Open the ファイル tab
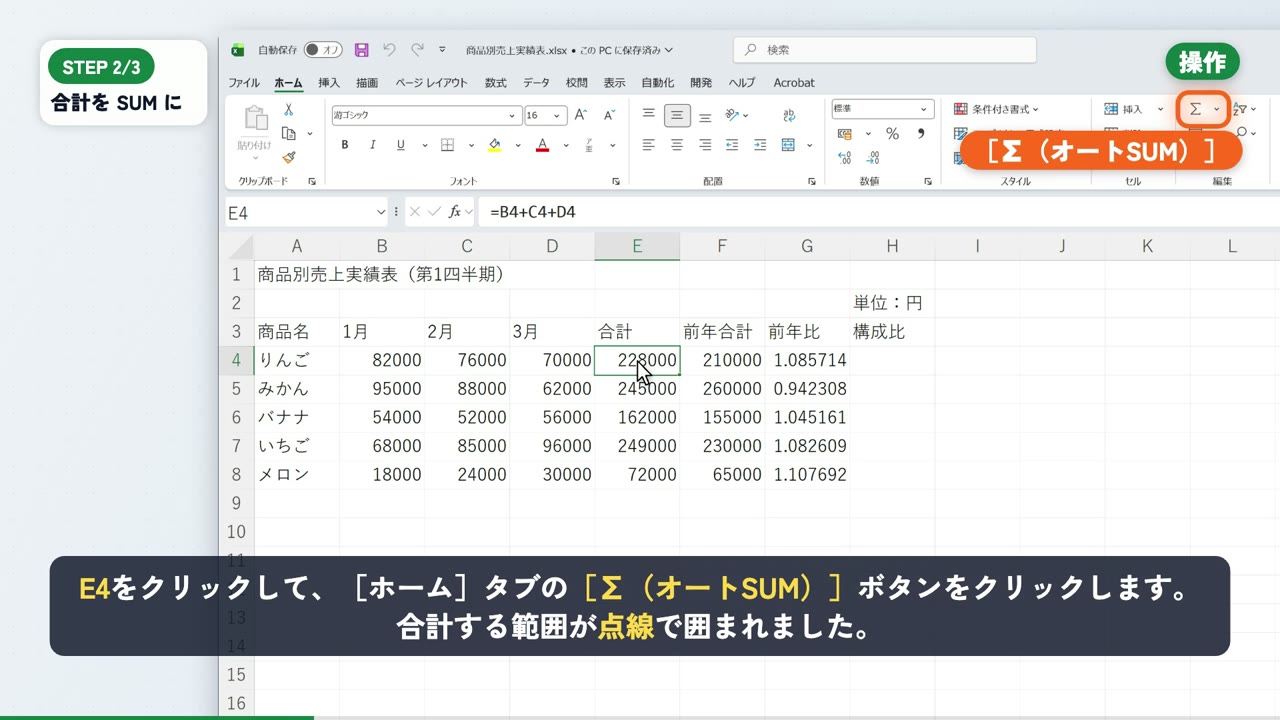The height and width of the screenshot is (720, 1280). point(244,83)
